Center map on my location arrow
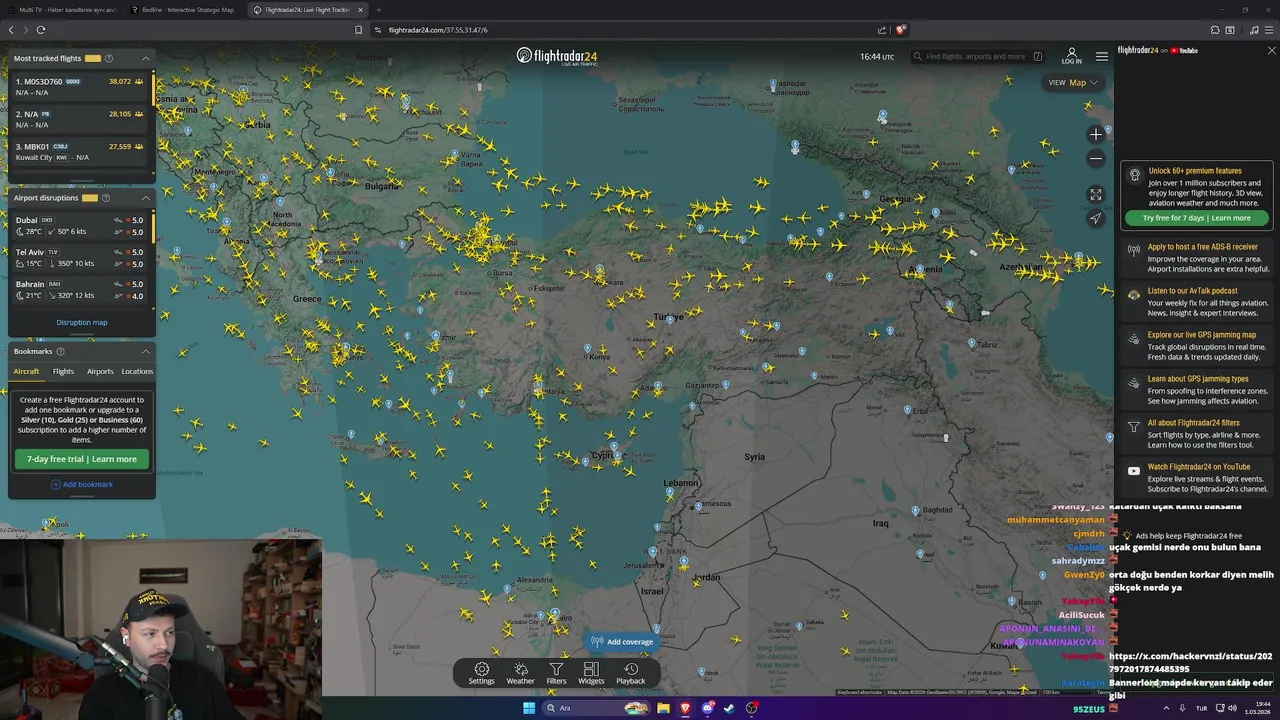 (x=1096, y=218)
